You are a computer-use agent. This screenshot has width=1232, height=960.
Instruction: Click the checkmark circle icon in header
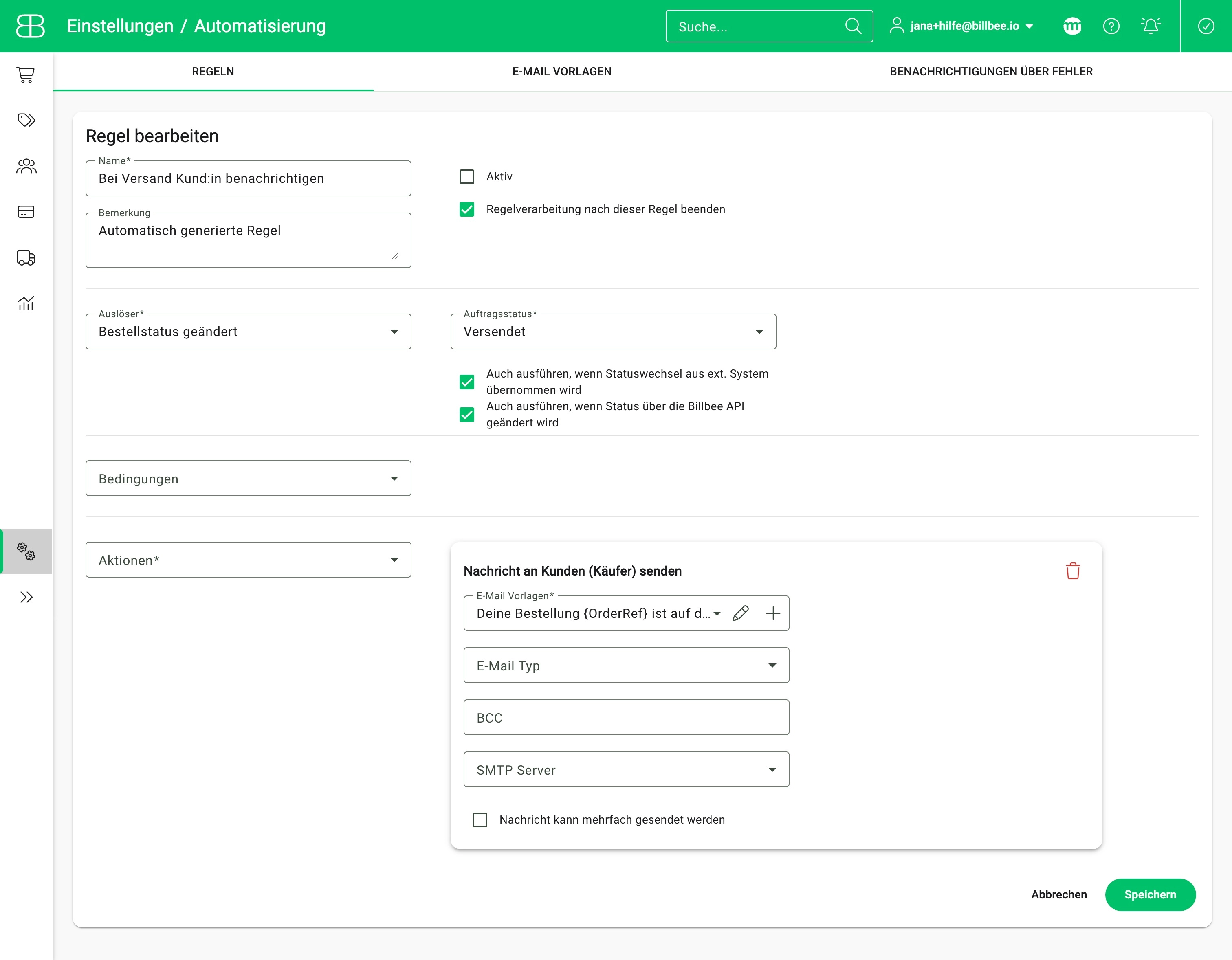1206,26
